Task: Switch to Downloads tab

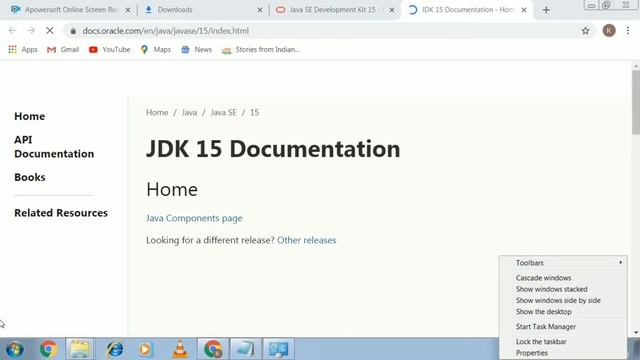Action: pos(203,10)
